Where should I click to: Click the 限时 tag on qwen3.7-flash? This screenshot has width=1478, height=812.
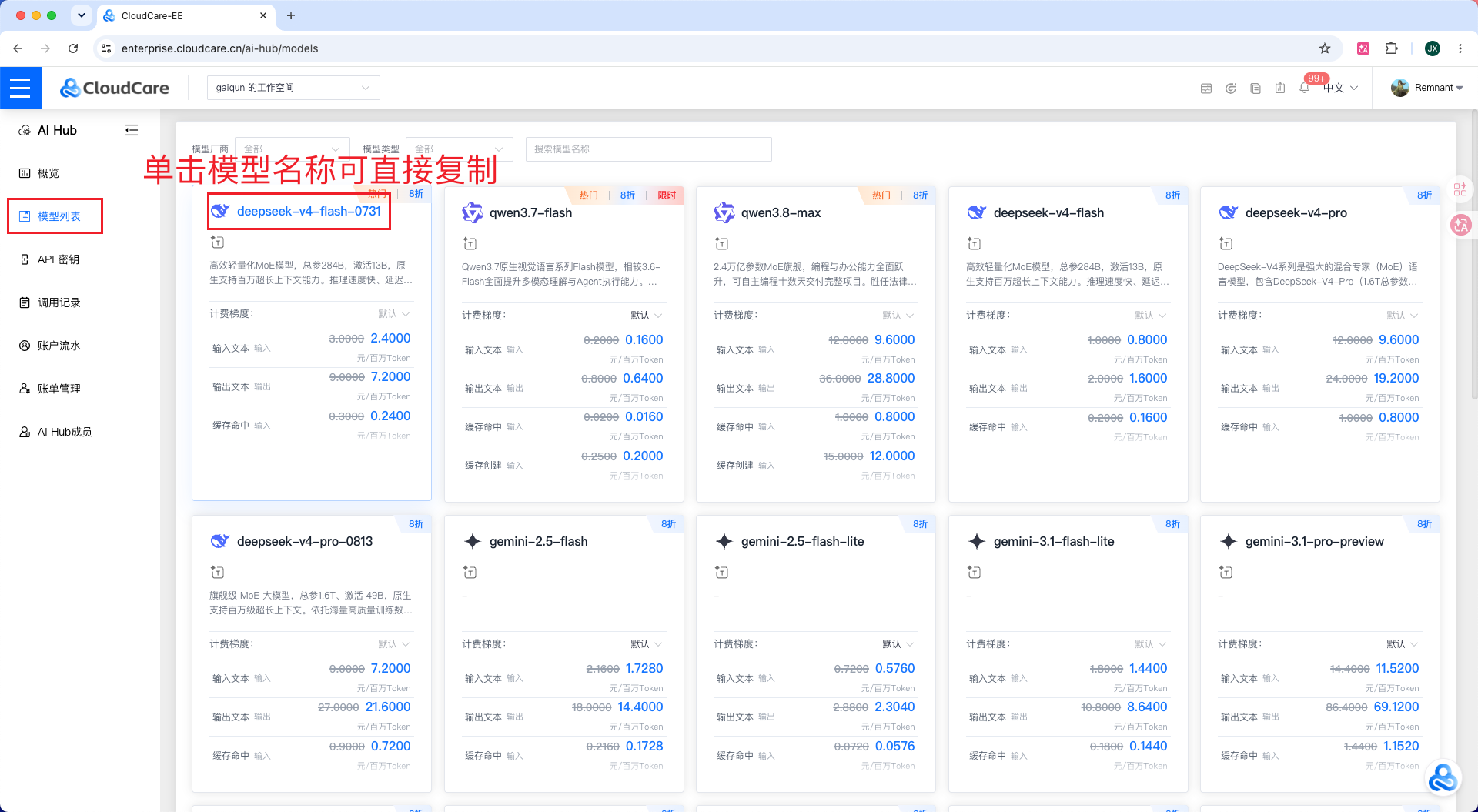pos(667,195)
